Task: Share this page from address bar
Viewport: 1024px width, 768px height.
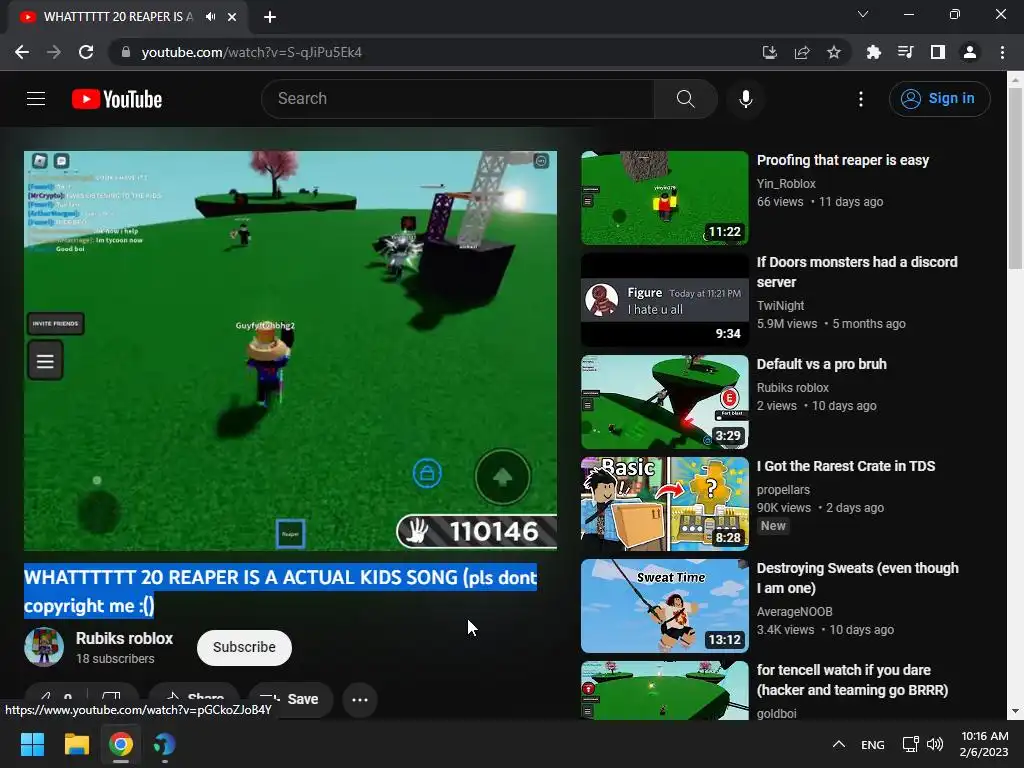Action: click(802, 52)
